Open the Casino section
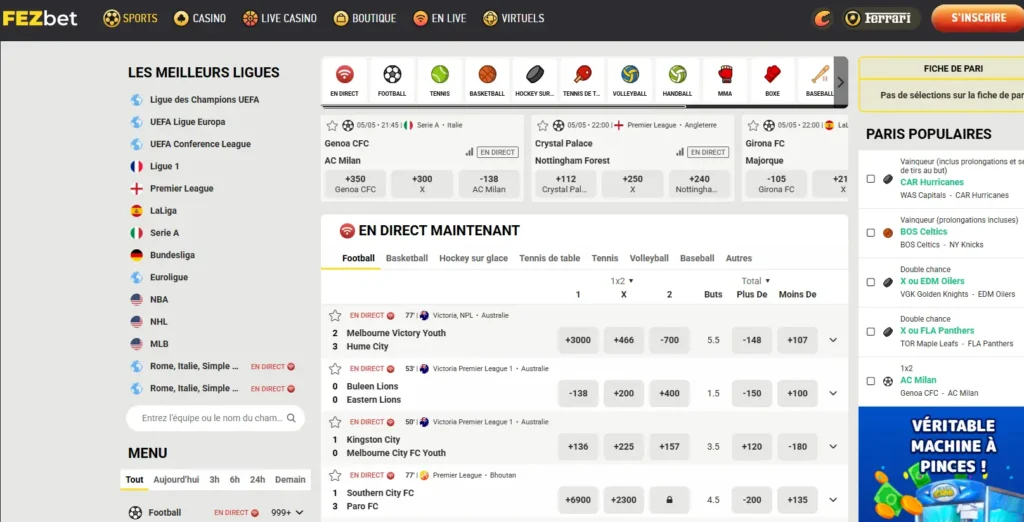This screenshot has height=522, width=1024. point(200,18)
